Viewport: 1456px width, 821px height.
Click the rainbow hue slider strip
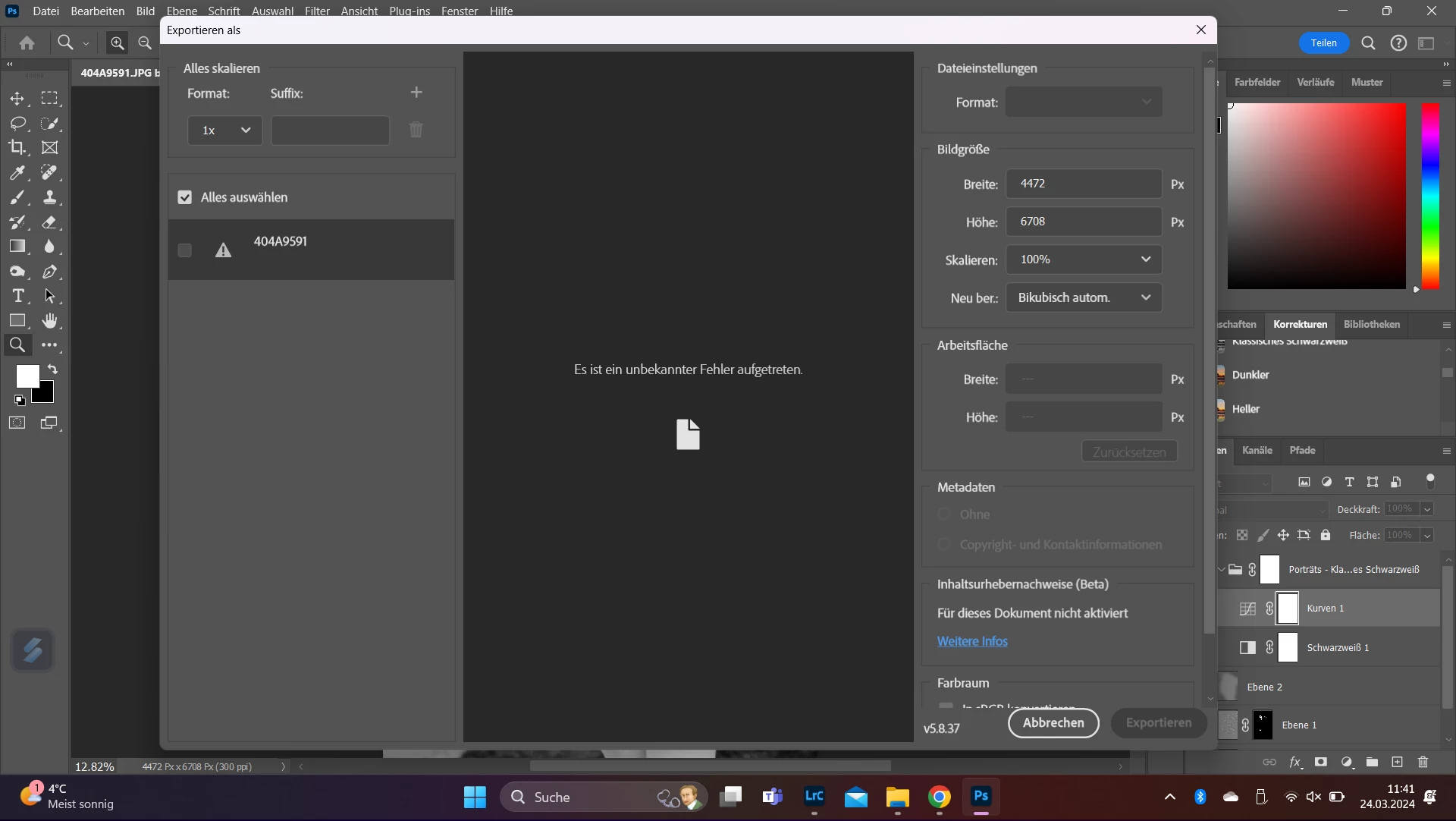click(x=1429, y=196)
